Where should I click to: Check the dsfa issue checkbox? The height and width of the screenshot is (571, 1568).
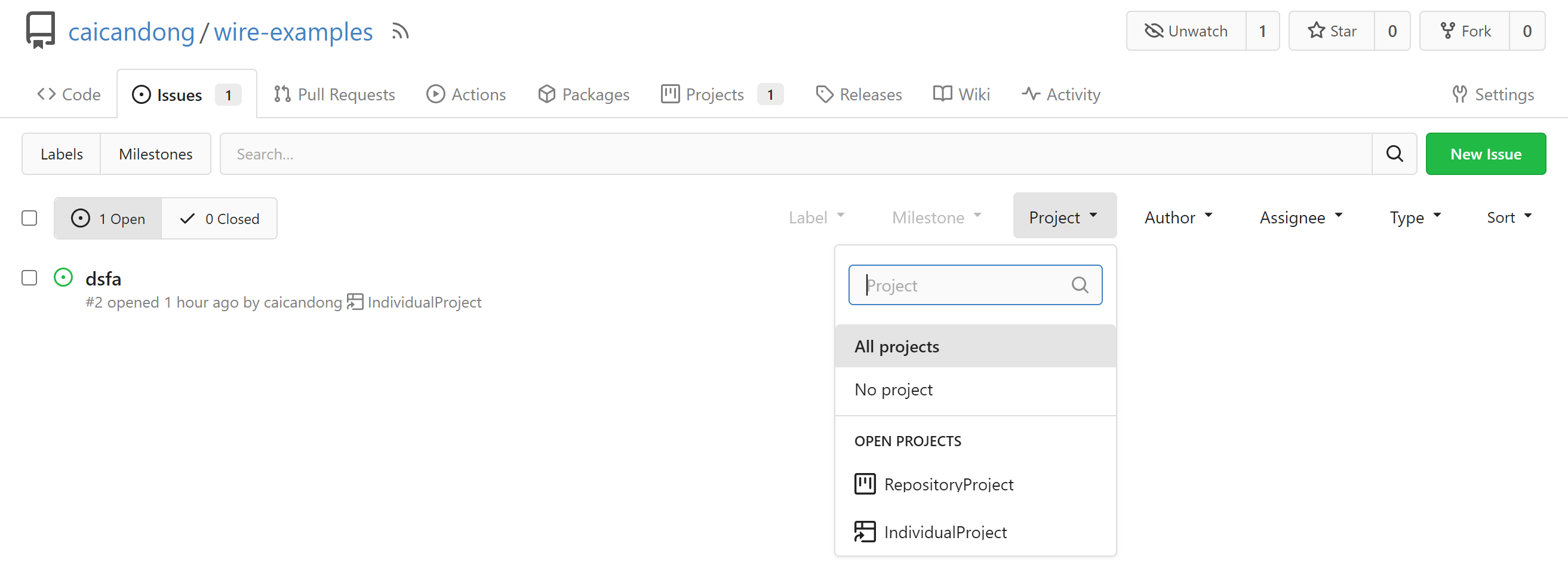point(29,278)
